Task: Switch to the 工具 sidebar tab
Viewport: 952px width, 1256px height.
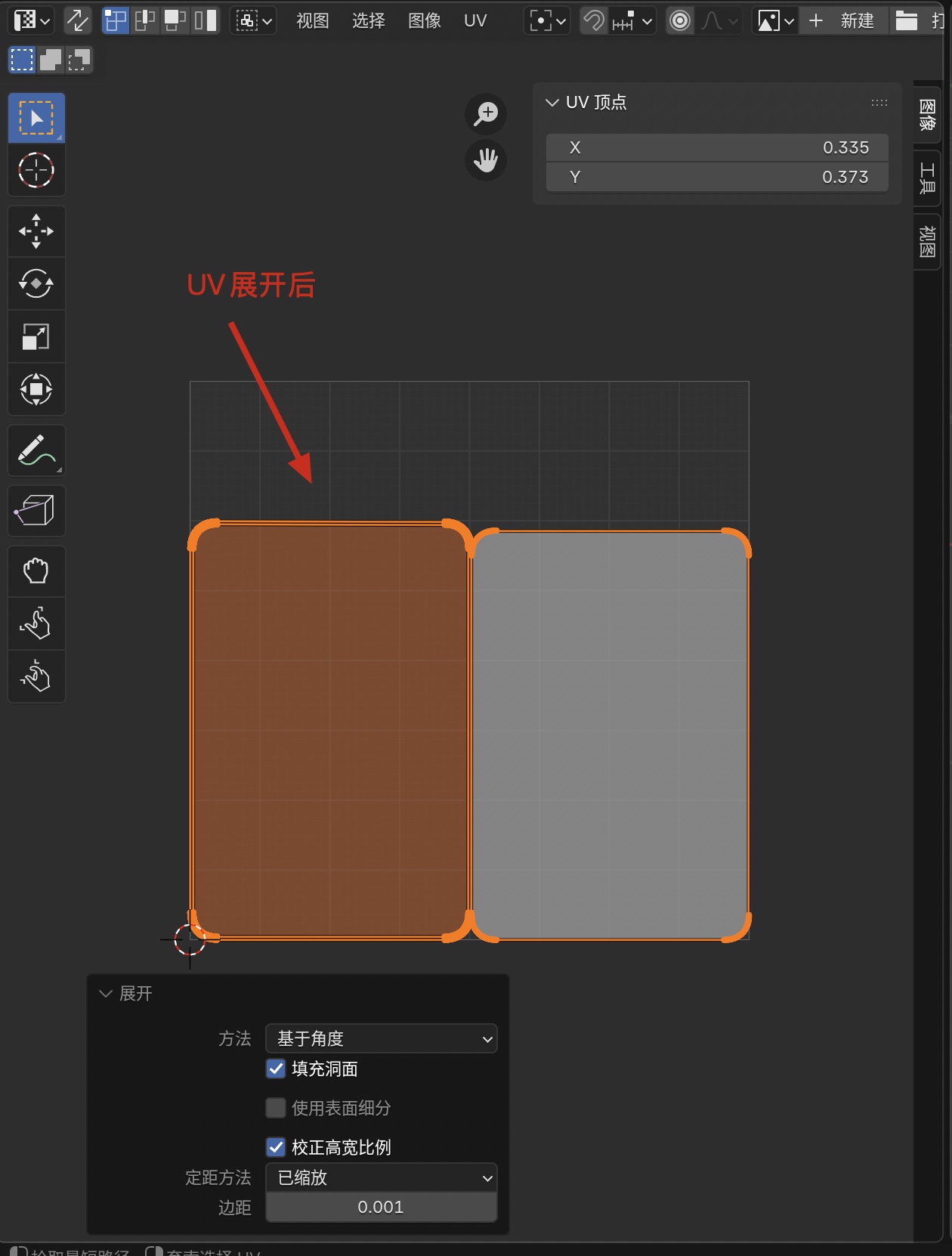Action: coord(927,178)
